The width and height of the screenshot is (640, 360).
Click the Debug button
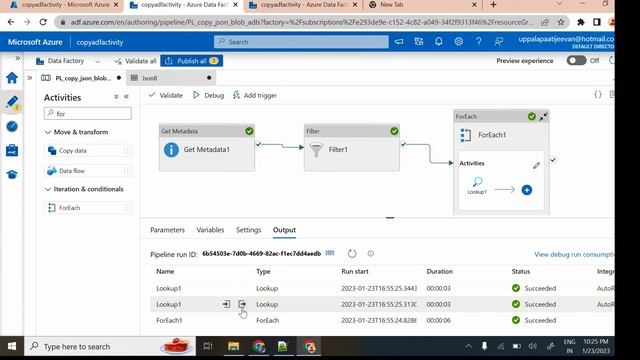pyautogui.click(x=208, y=95)
